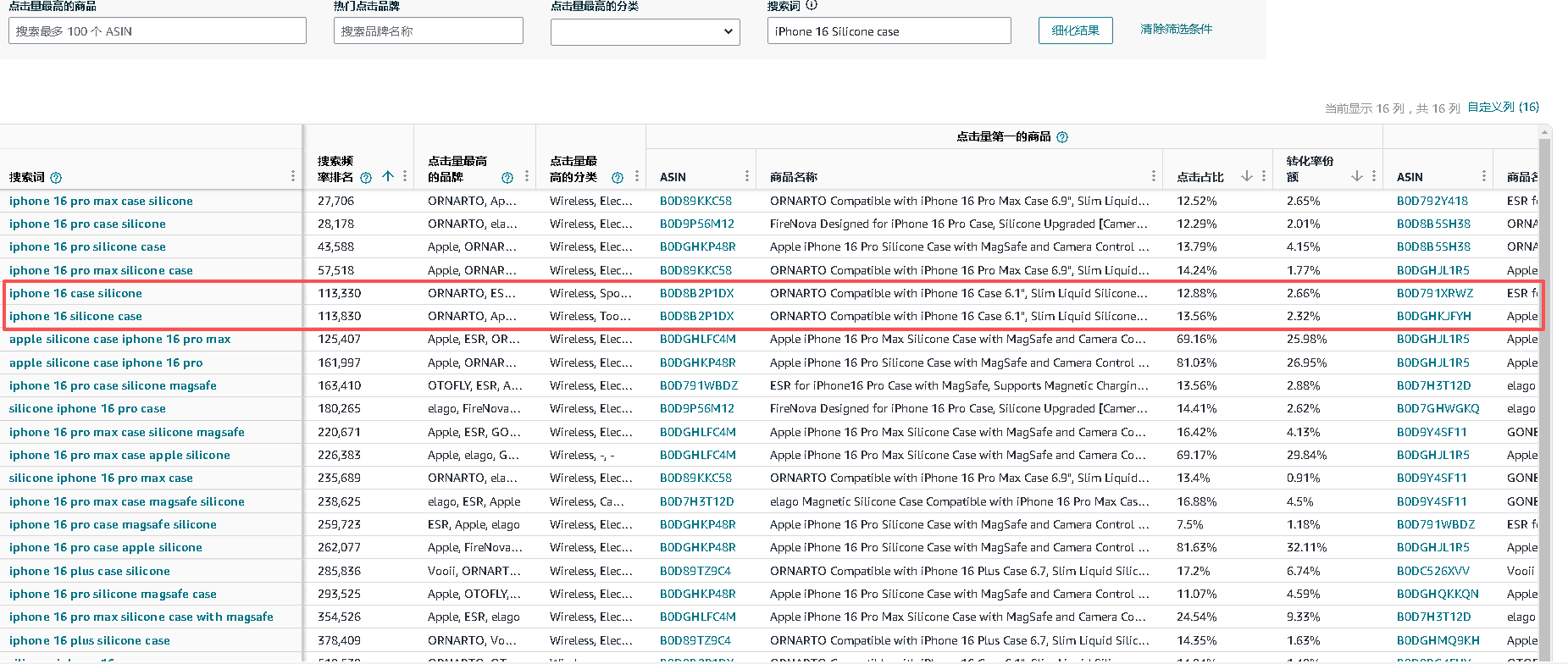Click the search term field containing iPhone 16 Silicone case
Image resolution: width=1568 pixels, height=664 pixels.
pyautogui.click(x=889, y=31)
